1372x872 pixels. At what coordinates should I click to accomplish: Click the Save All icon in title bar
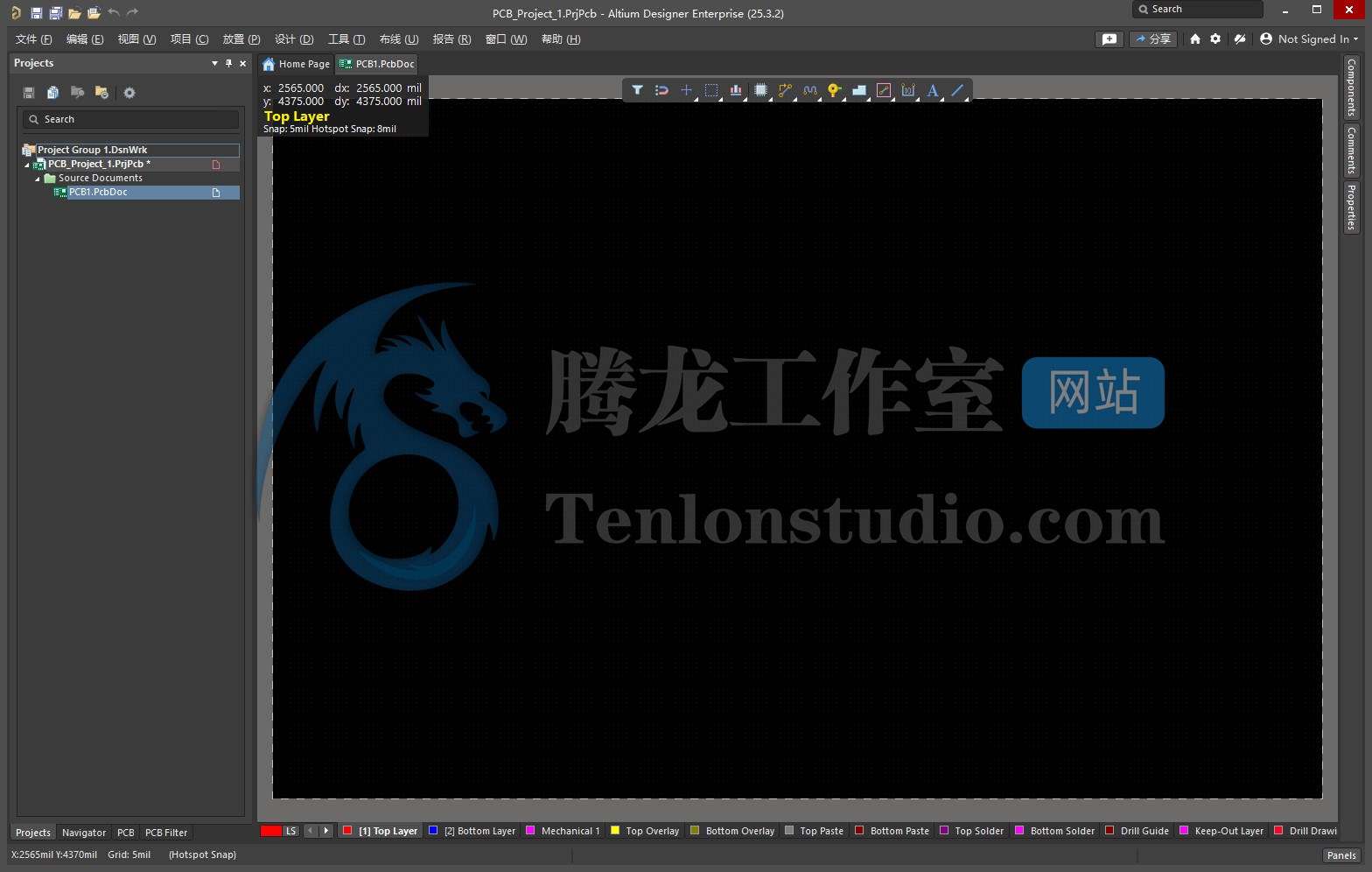[x=55, y=13]
